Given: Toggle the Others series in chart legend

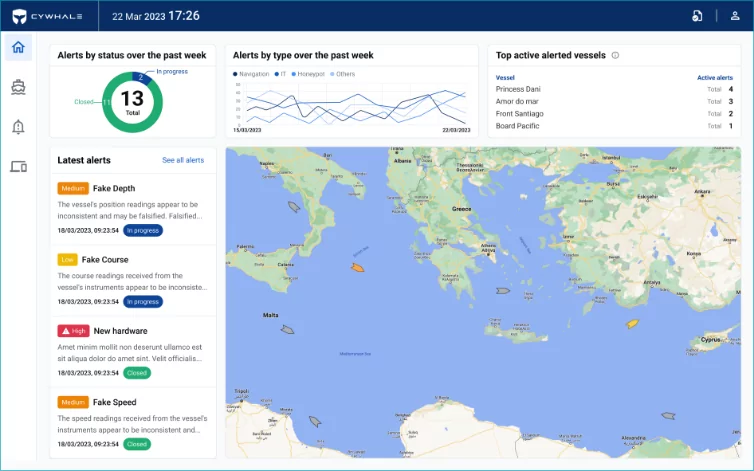Looking at the screenshot, I should point(343,74).
